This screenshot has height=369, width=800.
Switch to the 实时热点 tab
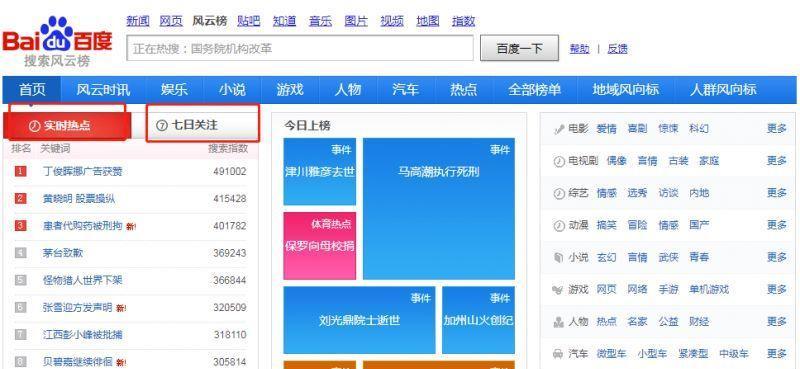tap(67, 125)
